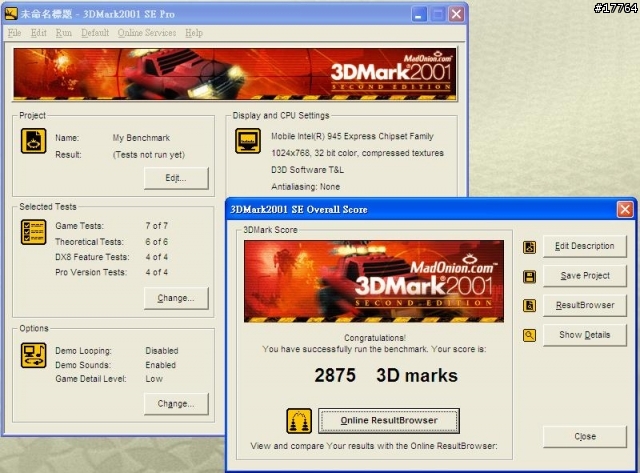Viewport: 640px width, 473px height.
Task: Click Demo Looping 'Disabled' value
Action: point(162,351)
